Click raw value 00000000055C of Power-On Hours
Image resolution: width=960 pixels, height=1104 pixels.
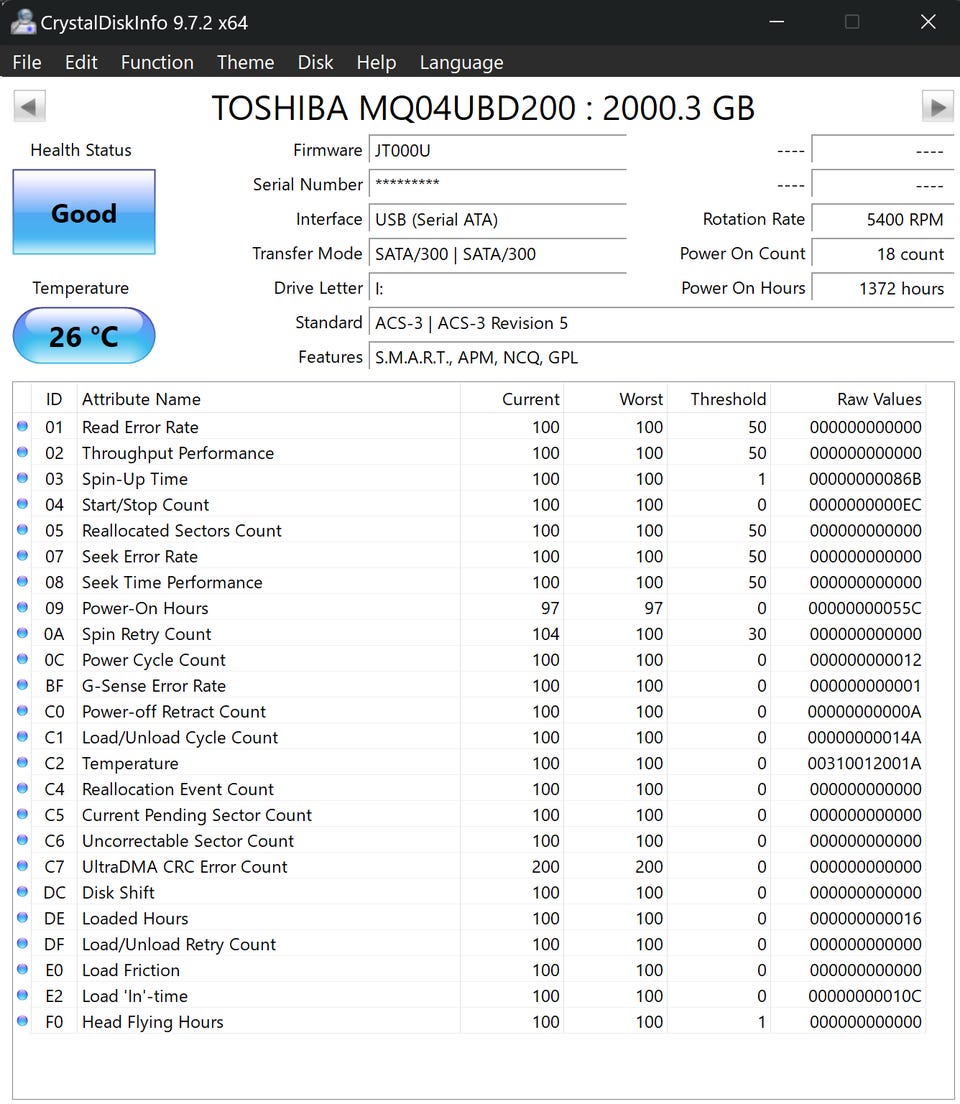point(864,608)
